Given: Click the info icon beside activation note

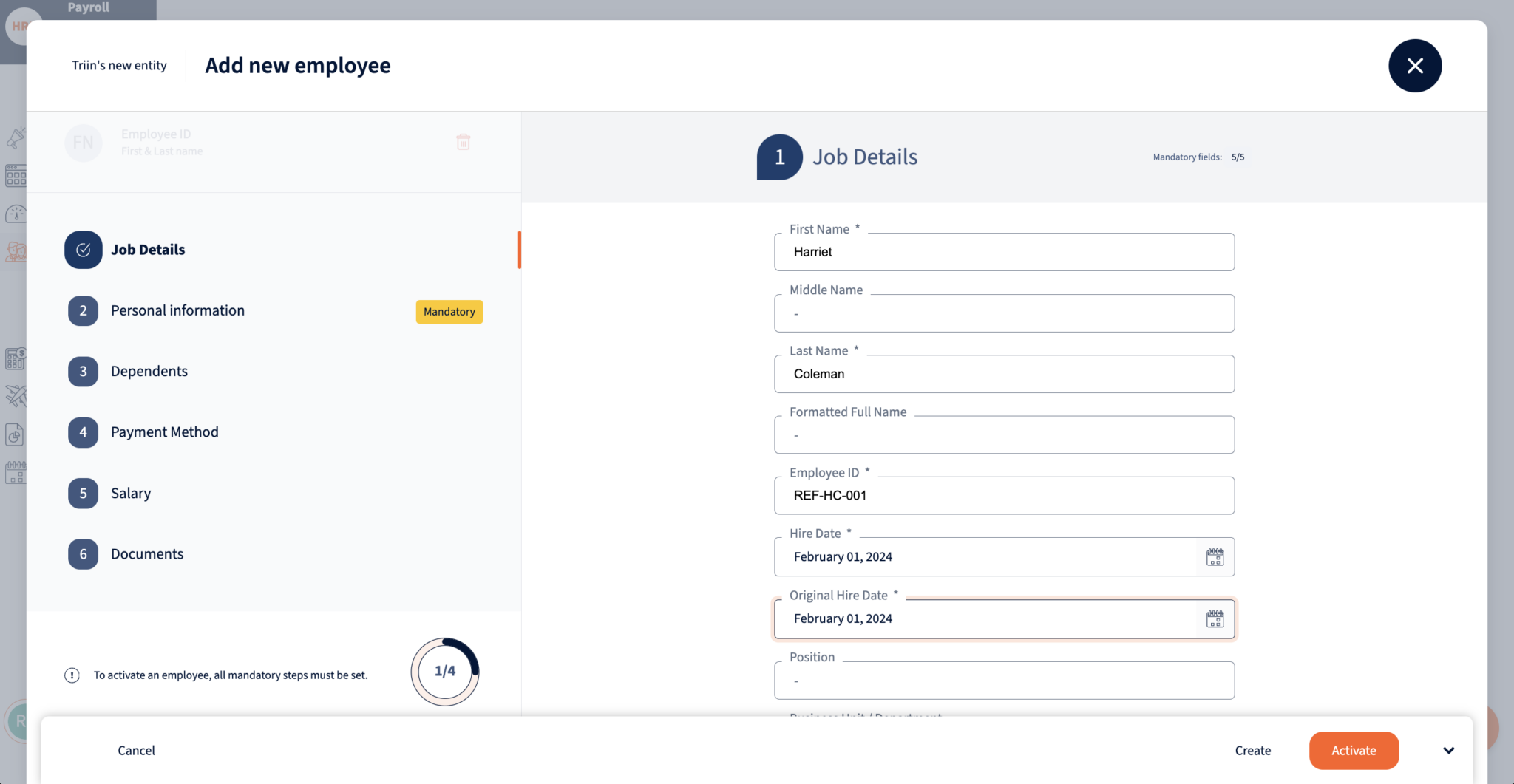Looking at the screenshot, I should point(72,675).
